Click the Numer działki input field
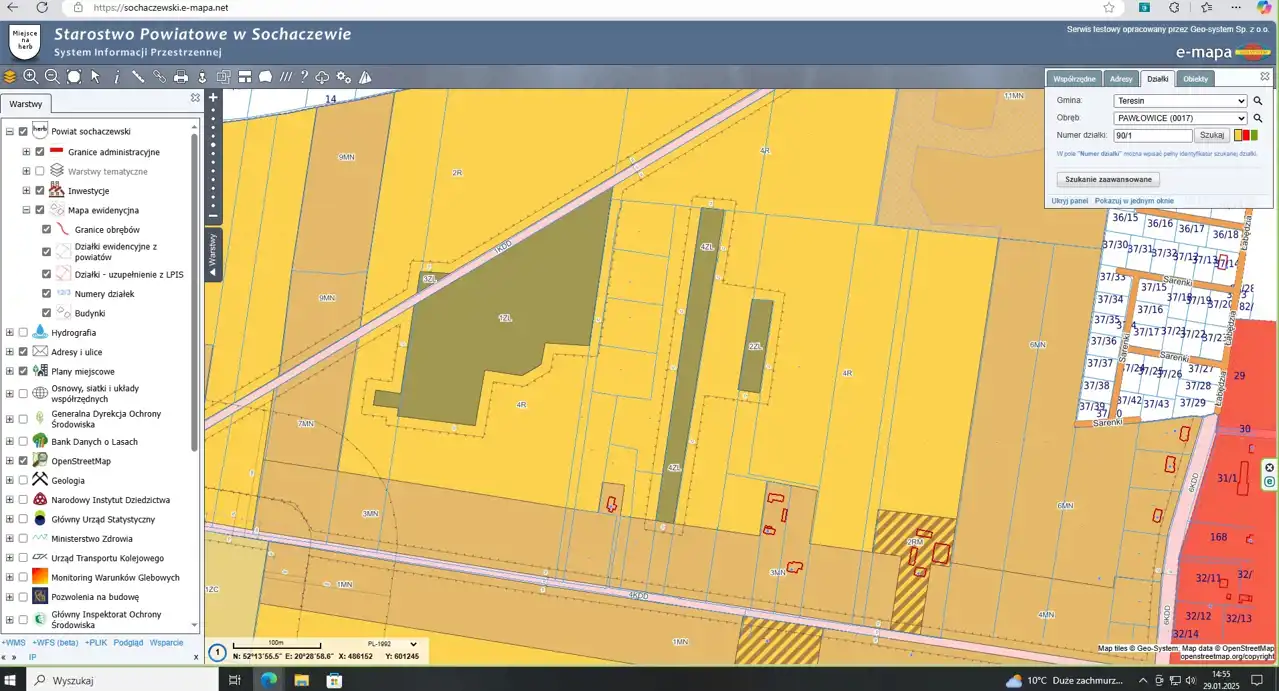The height and width of the screenshot is (691, 1279). (1152, 135)
